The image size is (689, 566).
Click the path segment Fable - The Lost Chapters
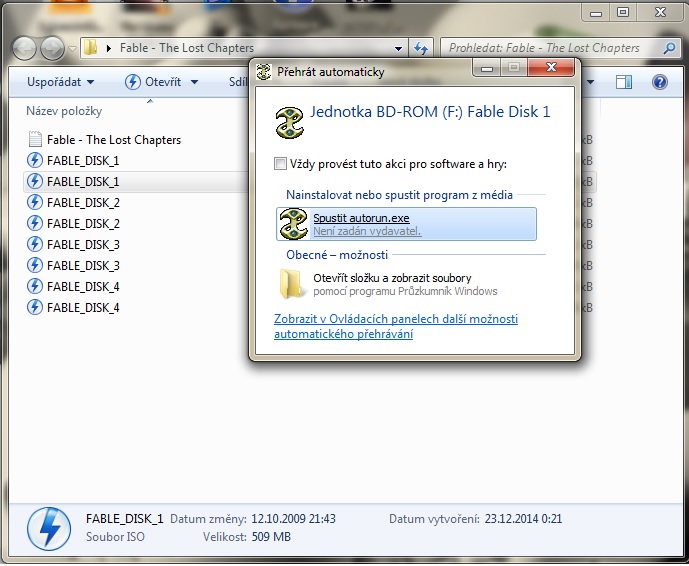pos(187,48)
